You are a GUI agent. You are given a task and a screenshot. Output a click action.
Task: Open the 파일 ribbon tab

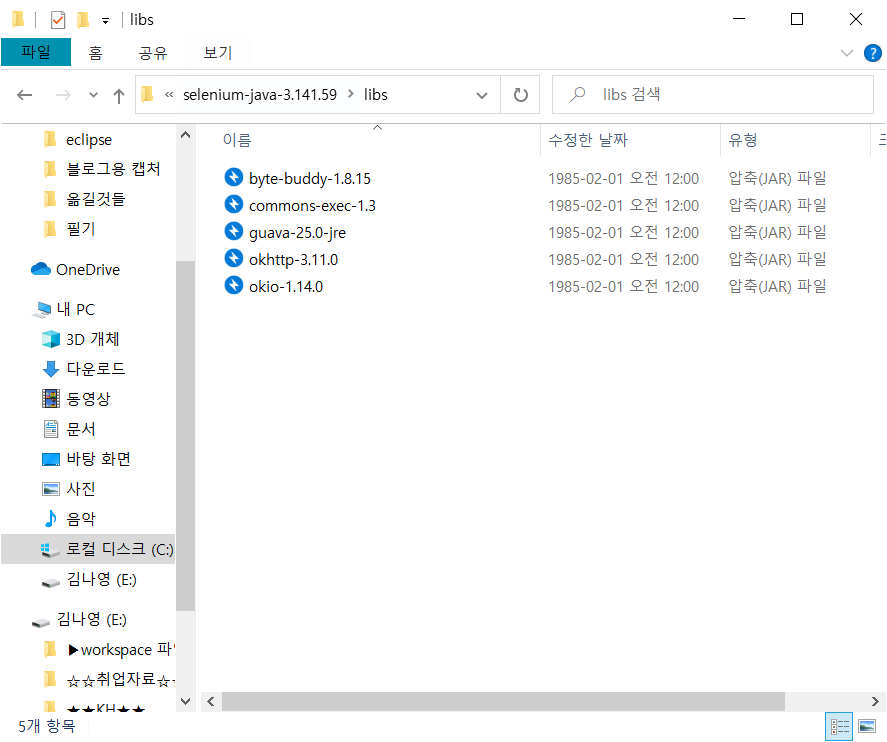(36, 52)
